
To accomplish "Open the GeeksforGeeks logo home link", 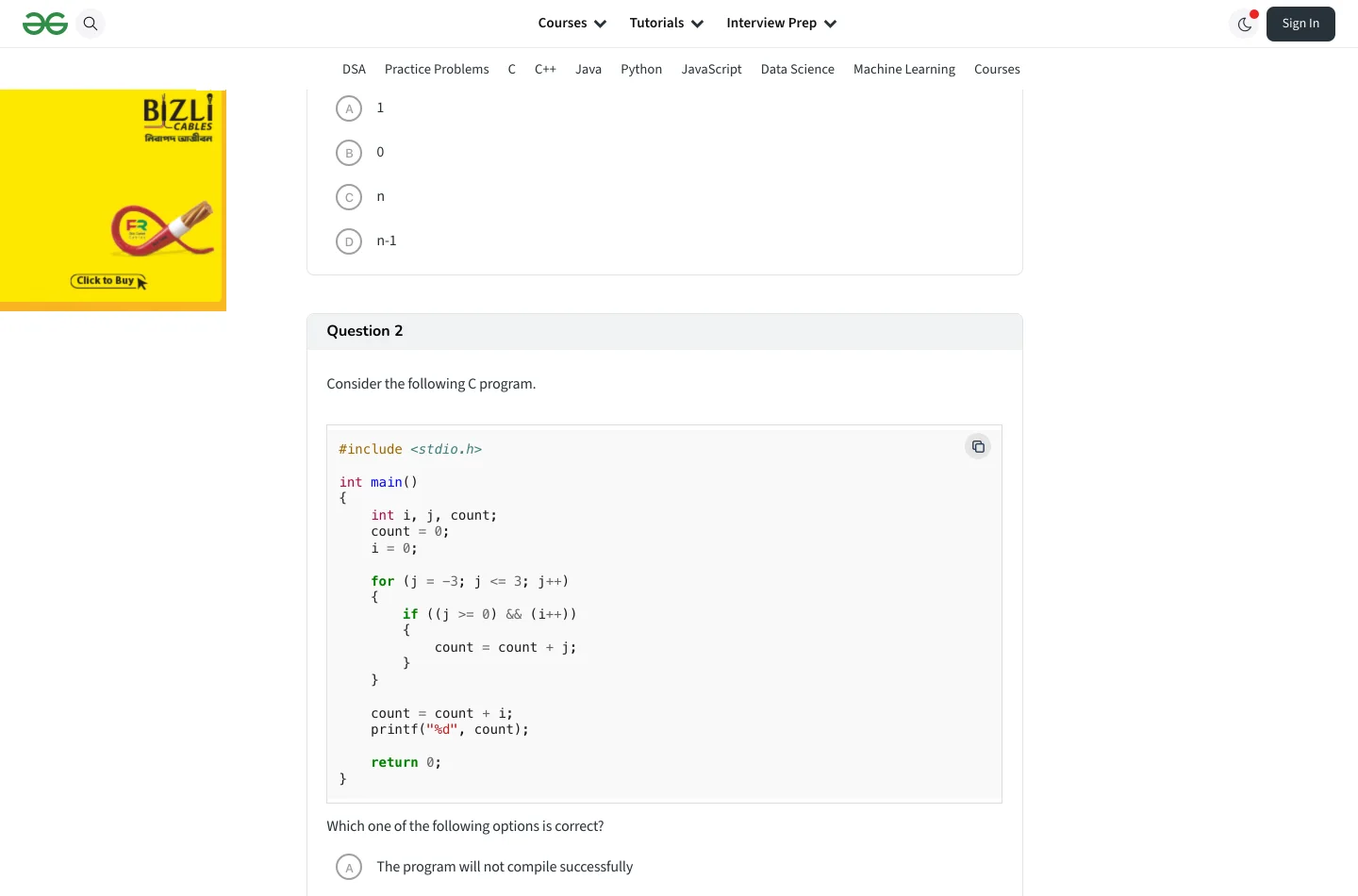I will pyautogui.click(x=45, y=24).
